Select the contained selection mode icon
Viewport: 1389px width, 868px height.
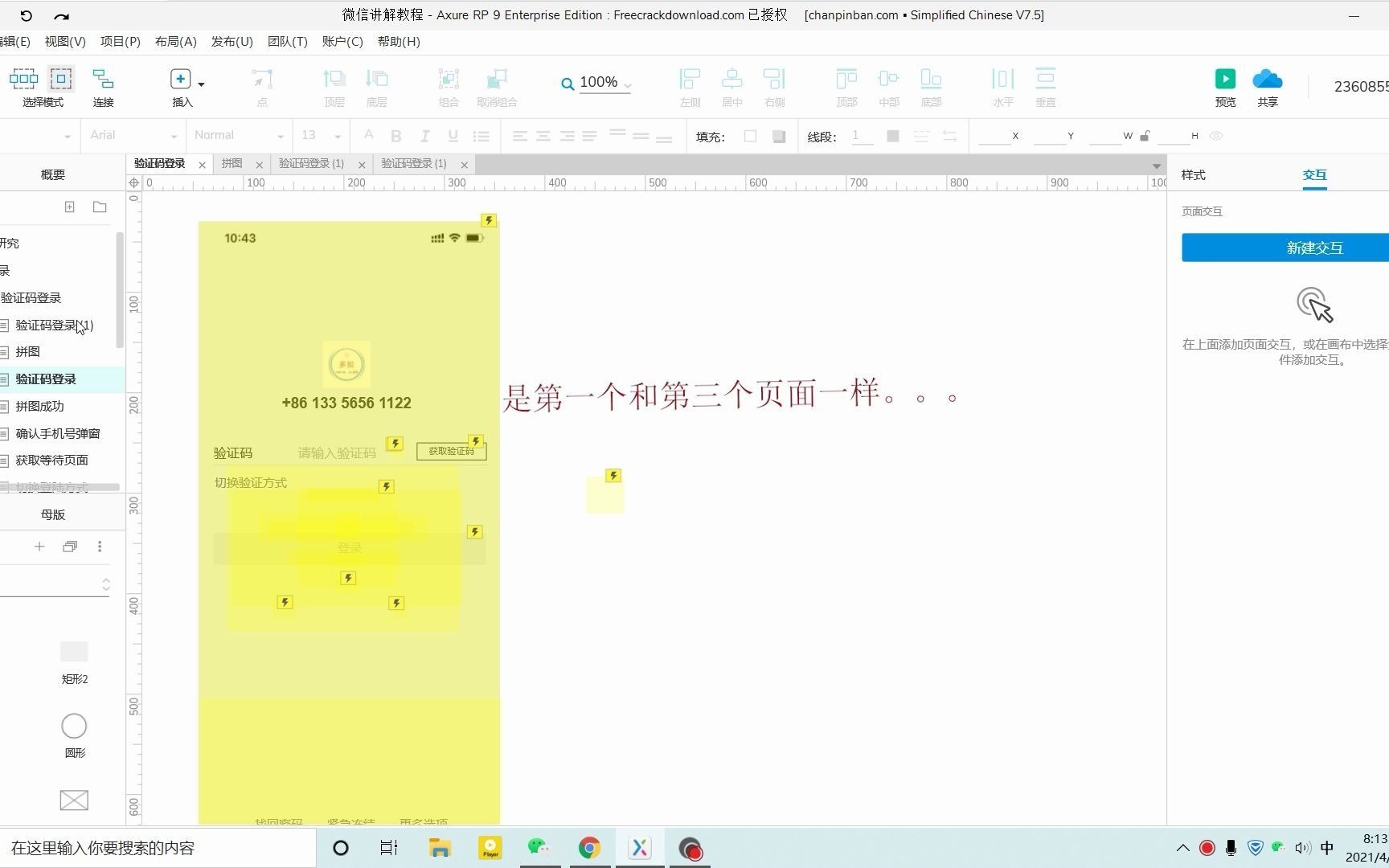[61, 78]
